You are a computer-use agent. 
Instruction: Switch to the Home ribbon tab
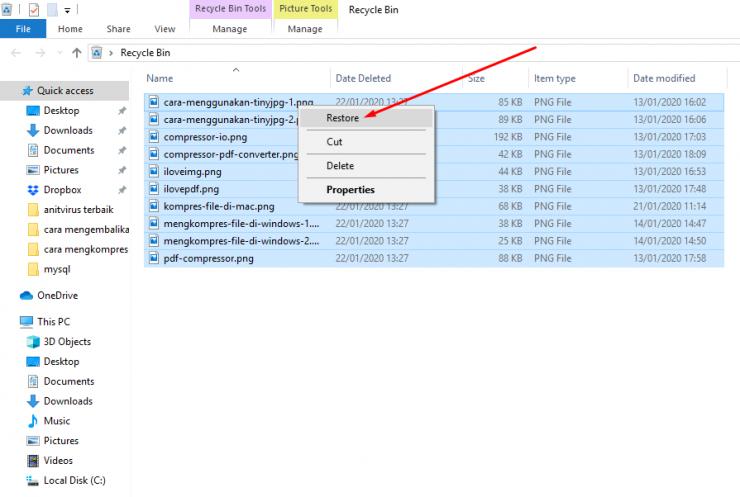click(x=70, y=29)
